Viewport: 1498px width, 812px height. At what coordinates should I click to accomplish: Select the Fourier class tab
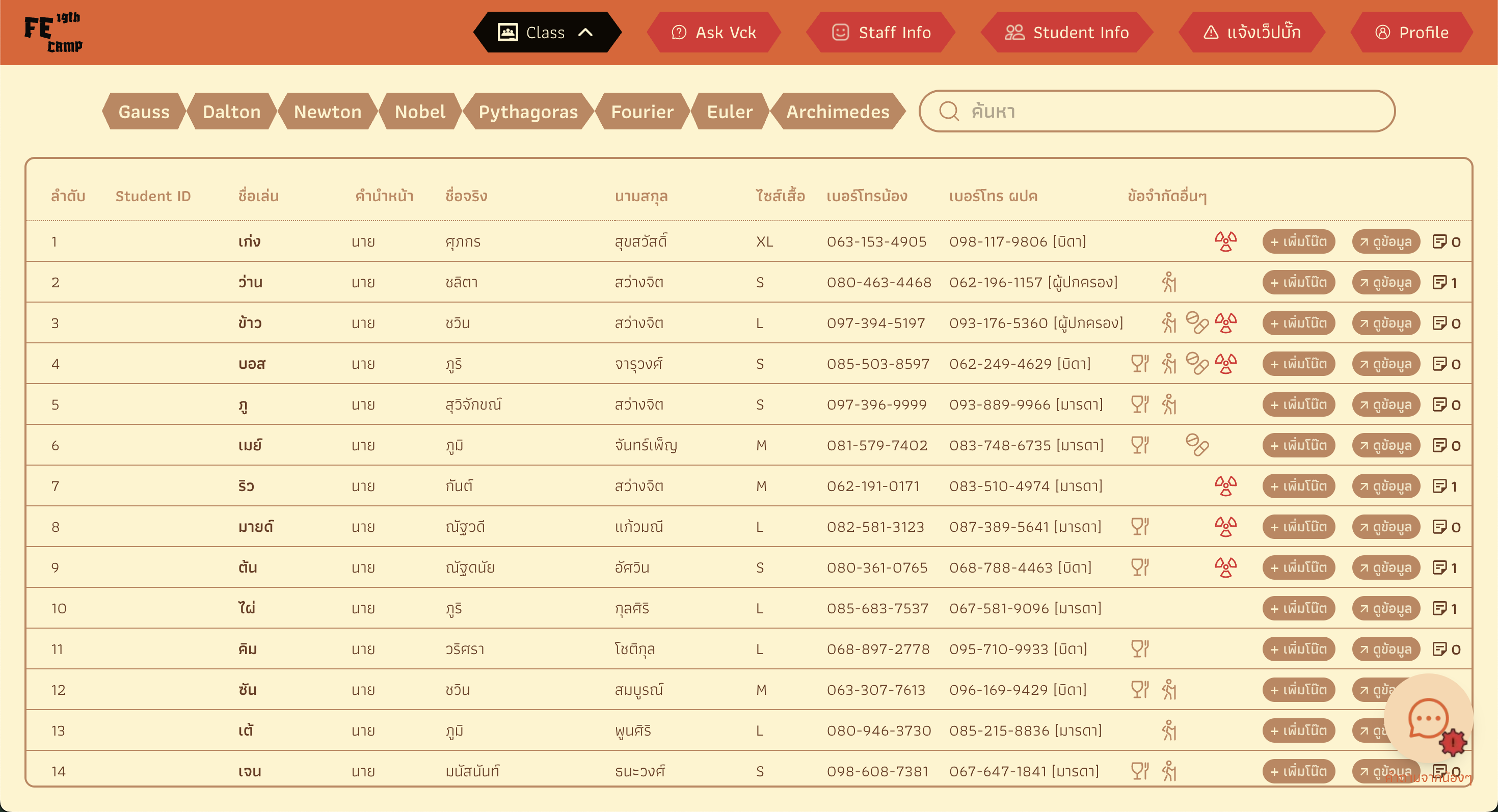pyautogui.click(x=642, y=111)
